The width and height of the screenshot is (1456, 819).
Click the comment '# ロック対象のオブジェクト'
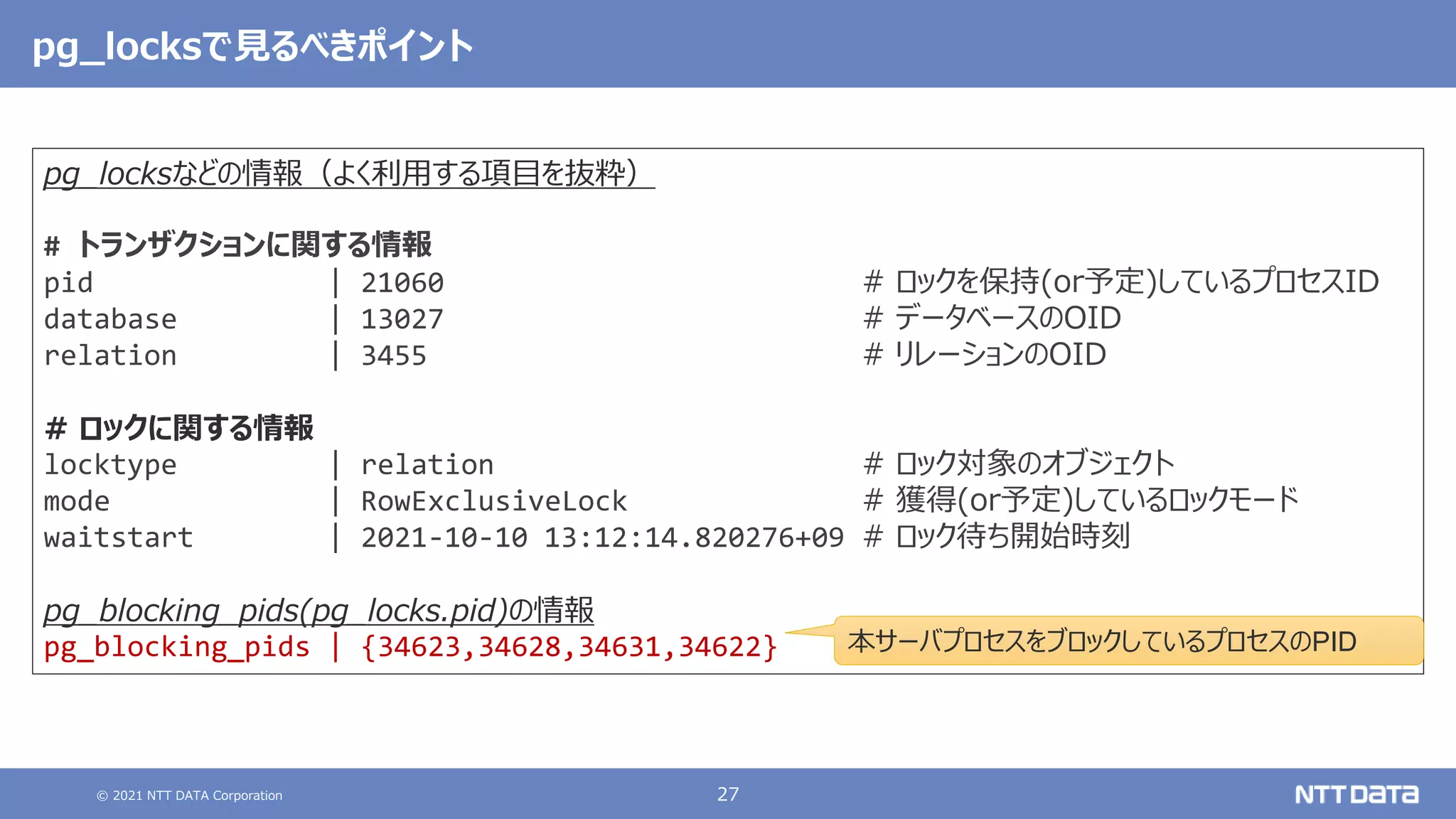[1019, 464]
